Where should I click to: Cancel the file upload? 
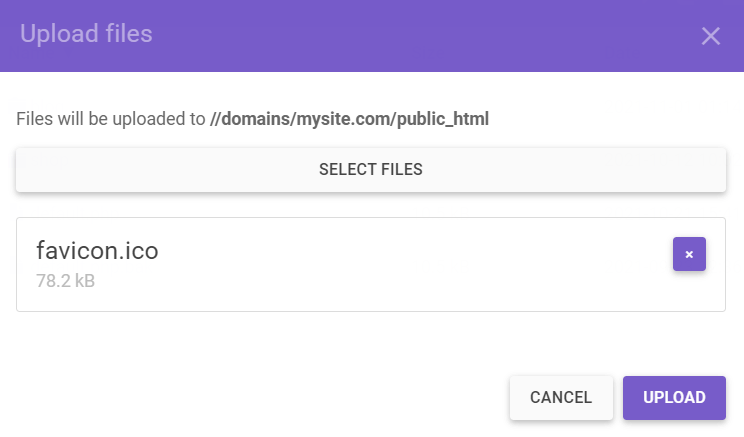point(561,397)
